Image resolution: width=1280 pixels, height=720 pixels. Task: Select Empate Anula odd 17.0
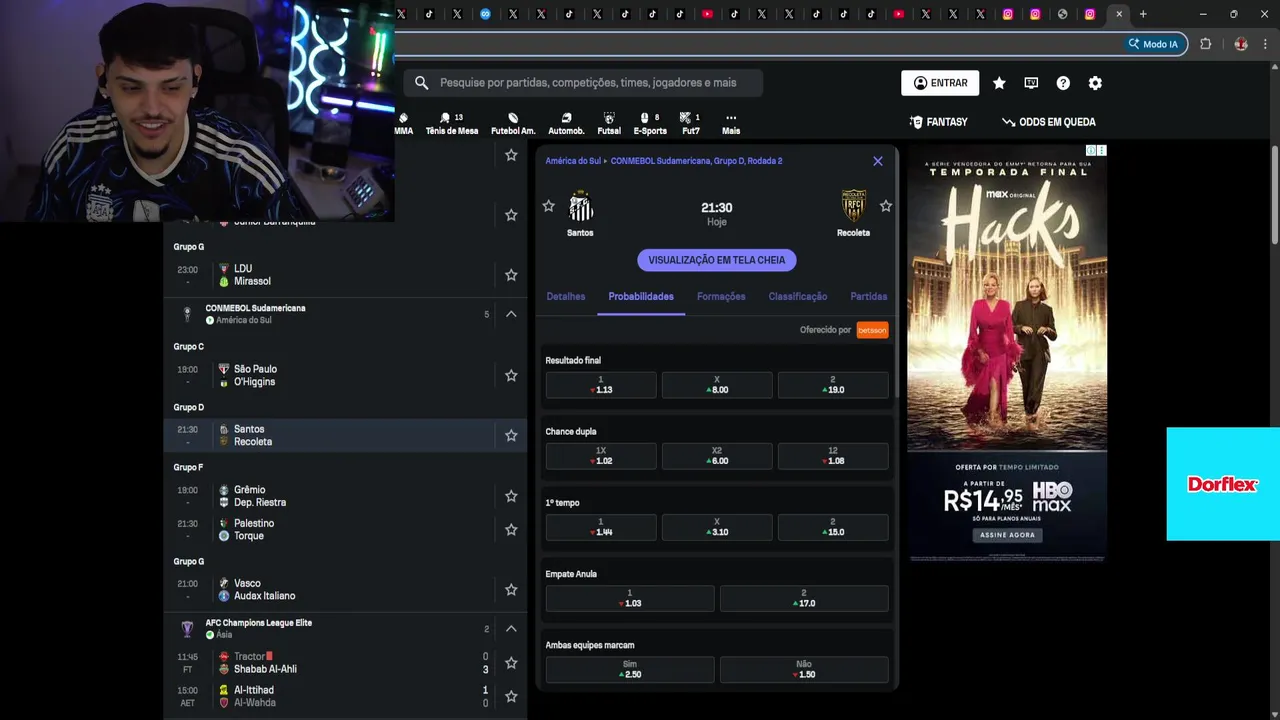click(804, 598)
